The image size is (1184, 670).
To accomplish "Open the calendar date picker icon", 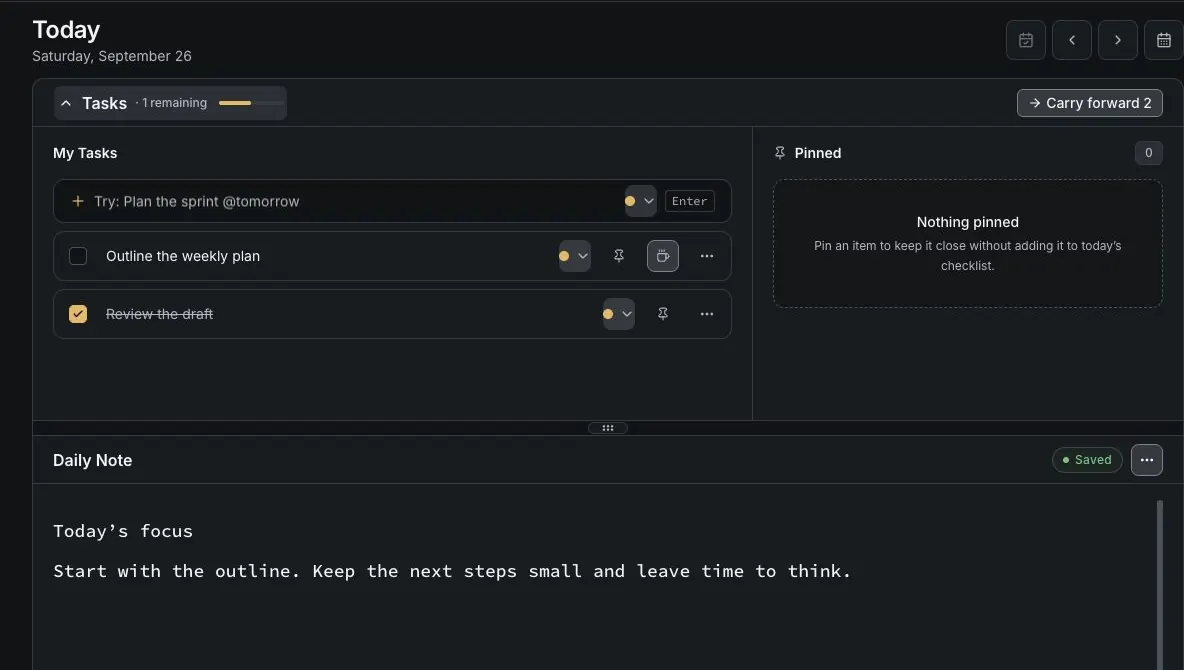I will [1164, 40].
